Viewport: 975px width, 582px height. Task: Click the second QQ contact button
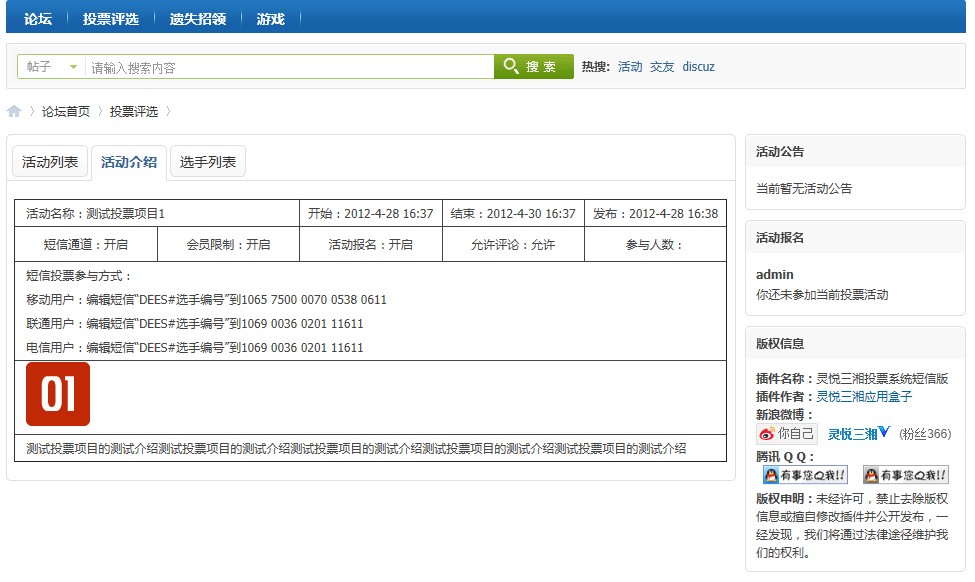[906, 475]
